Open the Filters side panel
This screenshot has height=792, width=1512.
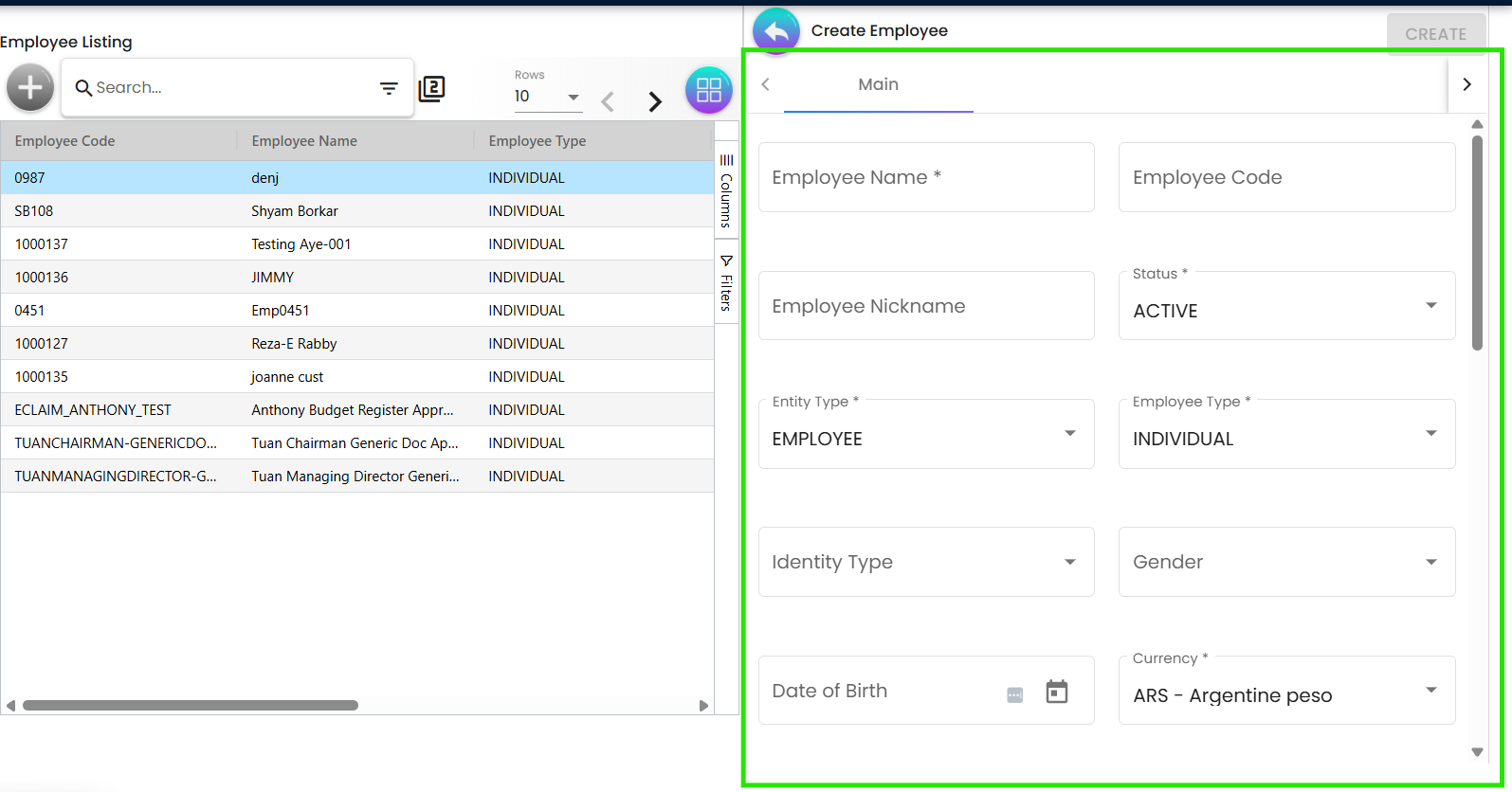[726, 283]
